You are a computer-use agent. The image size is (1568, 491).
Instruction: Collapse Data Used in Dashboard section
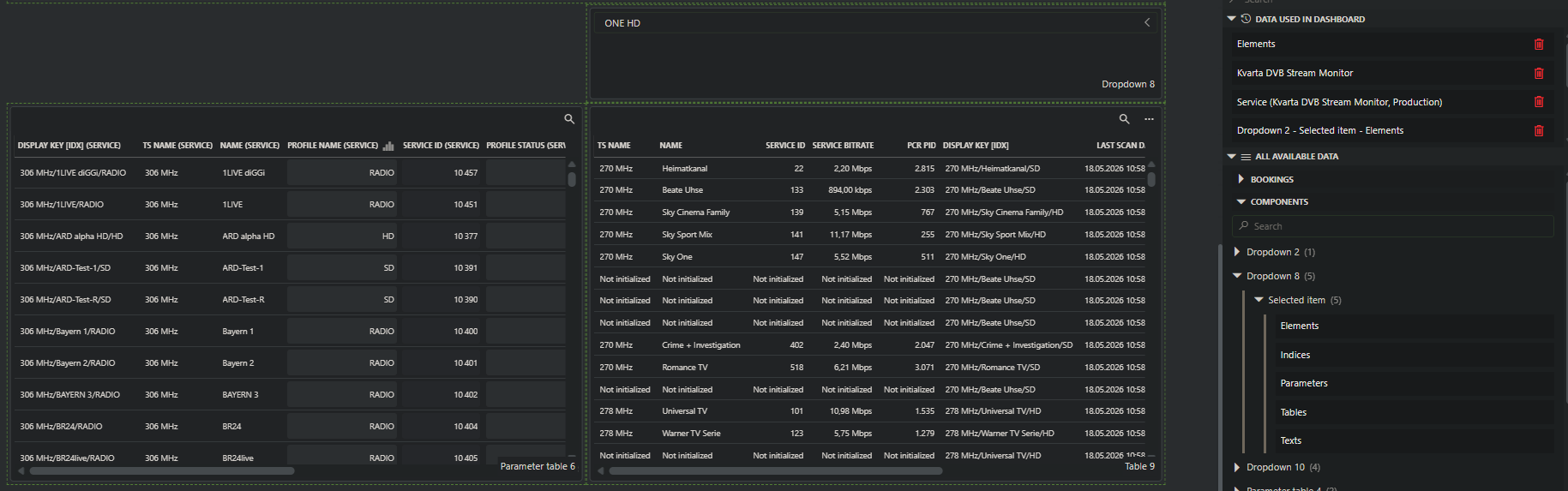coord(1232,19)
